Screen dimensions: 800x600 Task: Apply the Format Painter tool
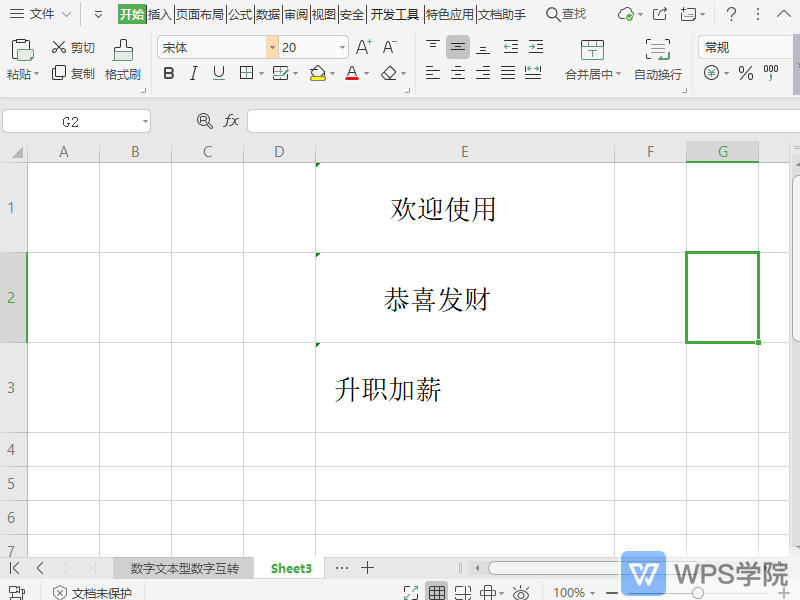(x=122, y=58)
